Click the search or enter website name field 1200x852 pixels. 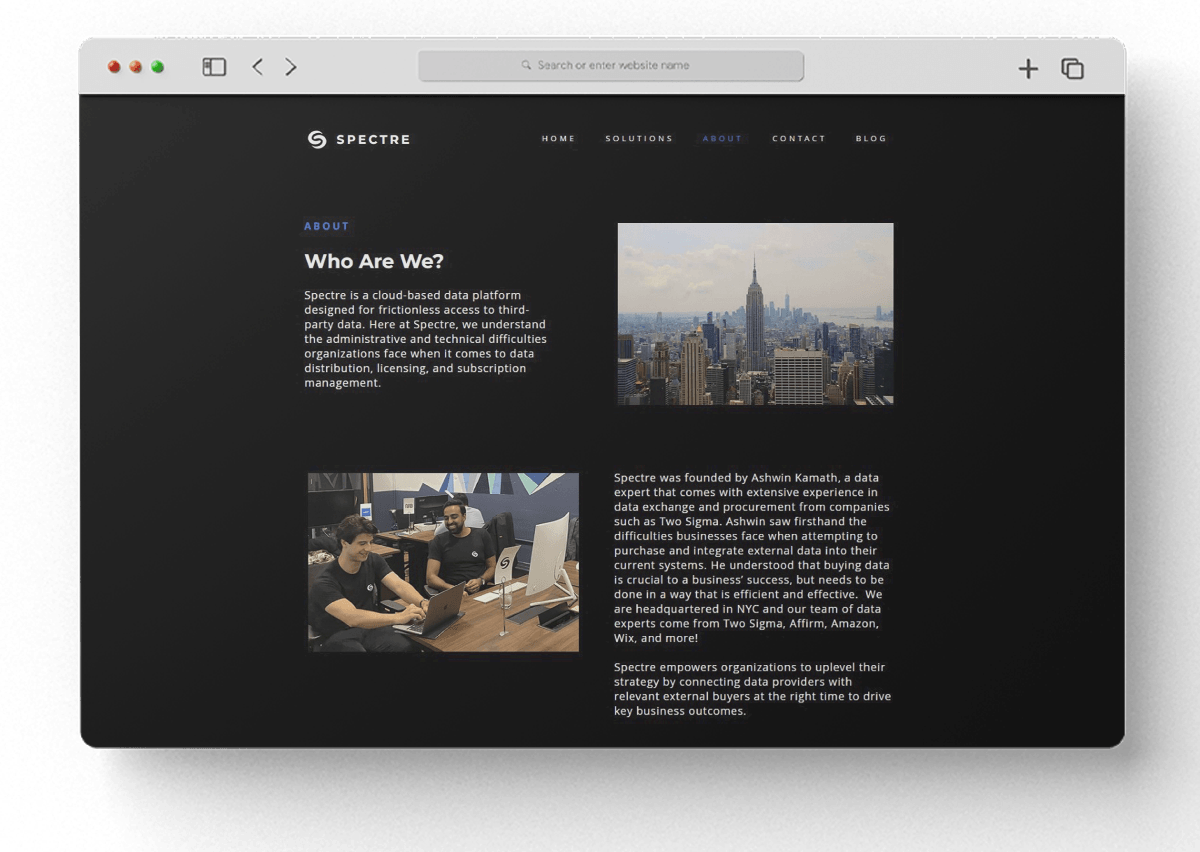pos(611,66)
